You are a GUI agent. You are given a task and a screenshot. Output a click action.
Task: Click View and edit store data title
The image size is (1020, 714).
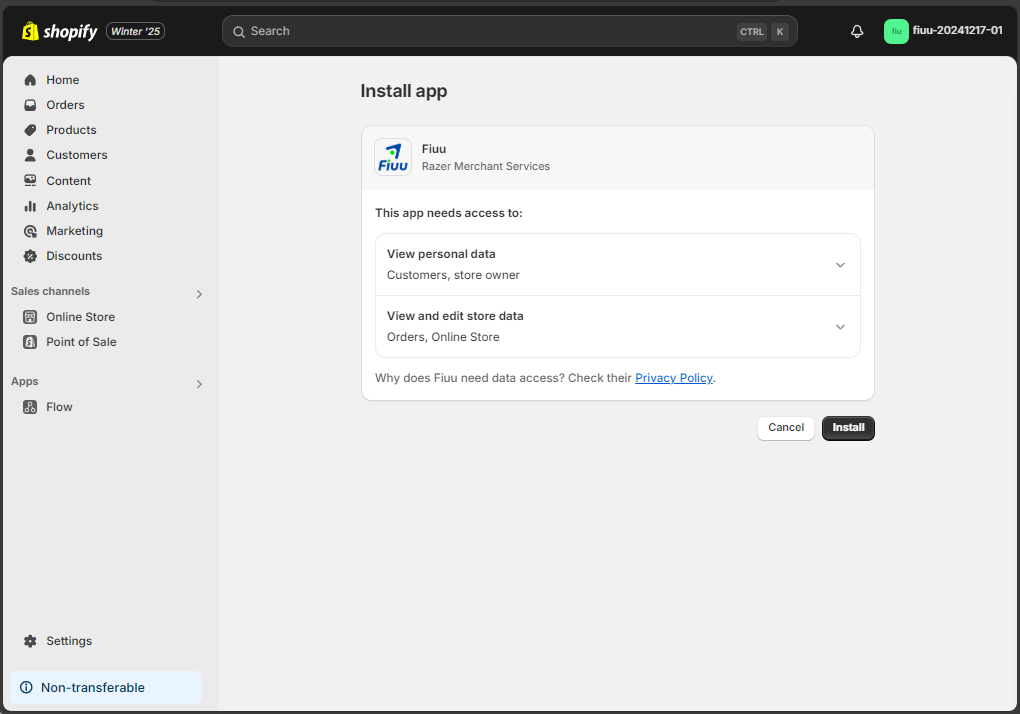[455, 316]
